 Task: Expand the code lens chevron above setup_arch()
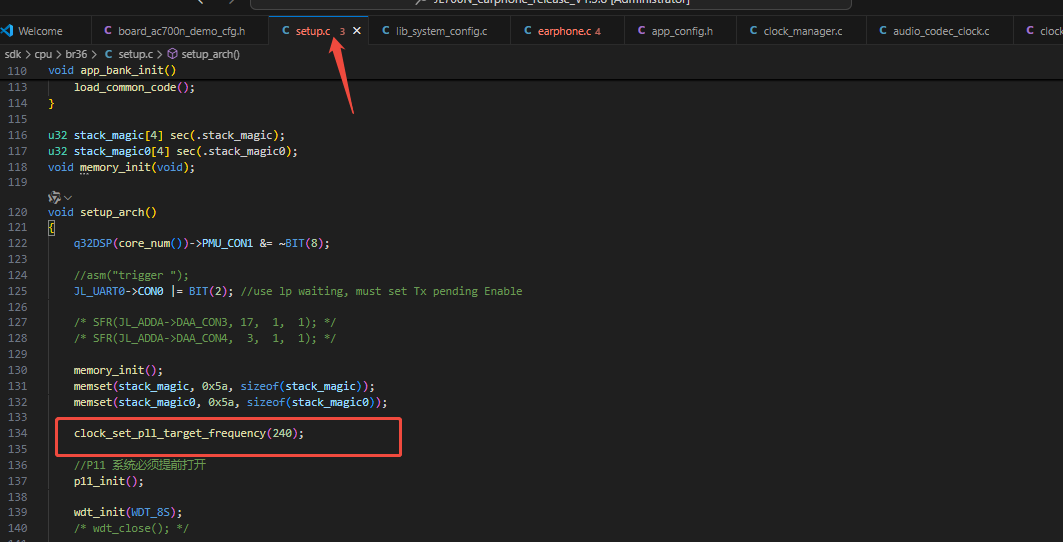pos(68,197)
